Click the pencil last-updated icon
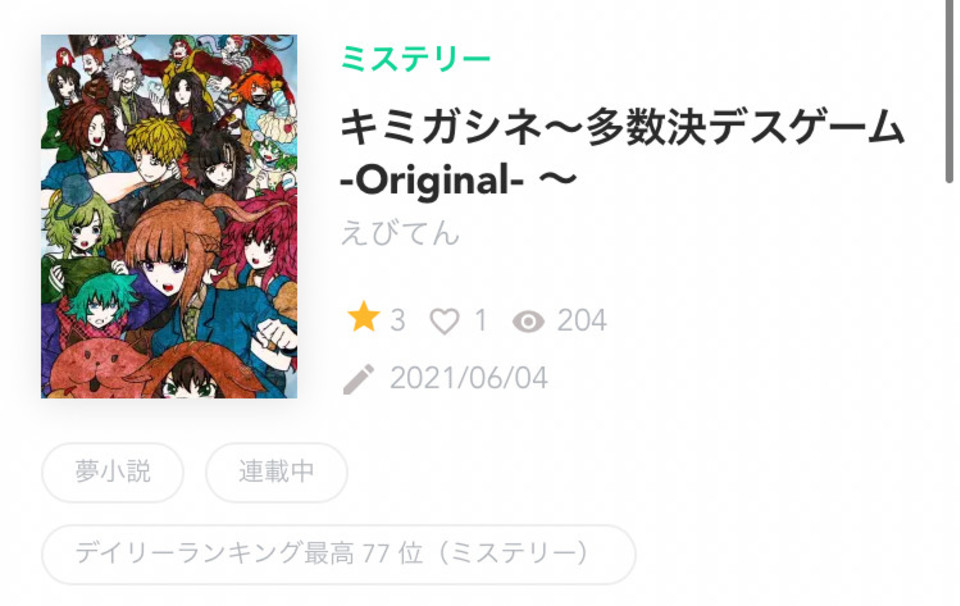960x606 pixels. 359,380
